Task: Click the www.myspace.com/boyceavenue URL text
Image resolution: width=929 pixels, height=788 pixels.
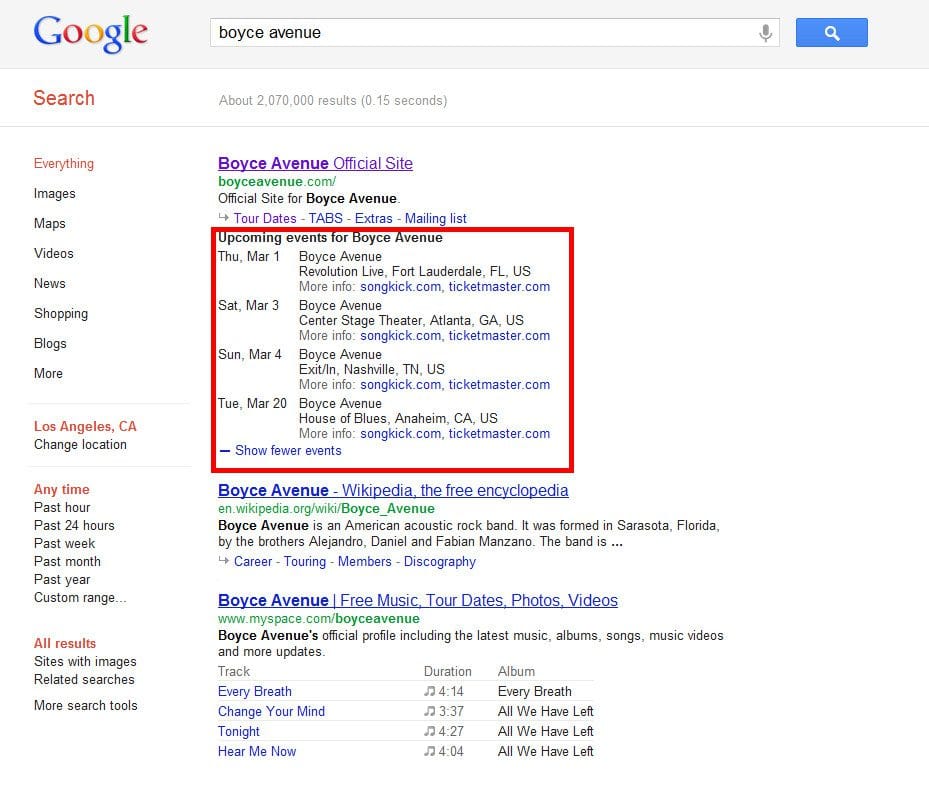Action: [x=319, y=619]
